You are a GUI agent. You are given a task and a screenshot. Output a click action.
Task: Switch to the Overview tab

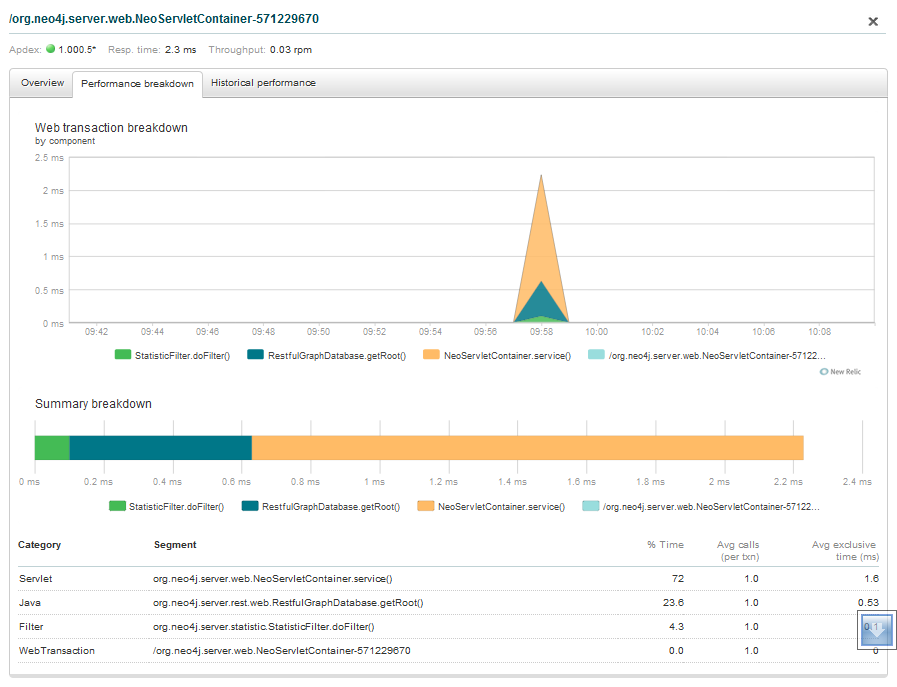coord(42,84)
